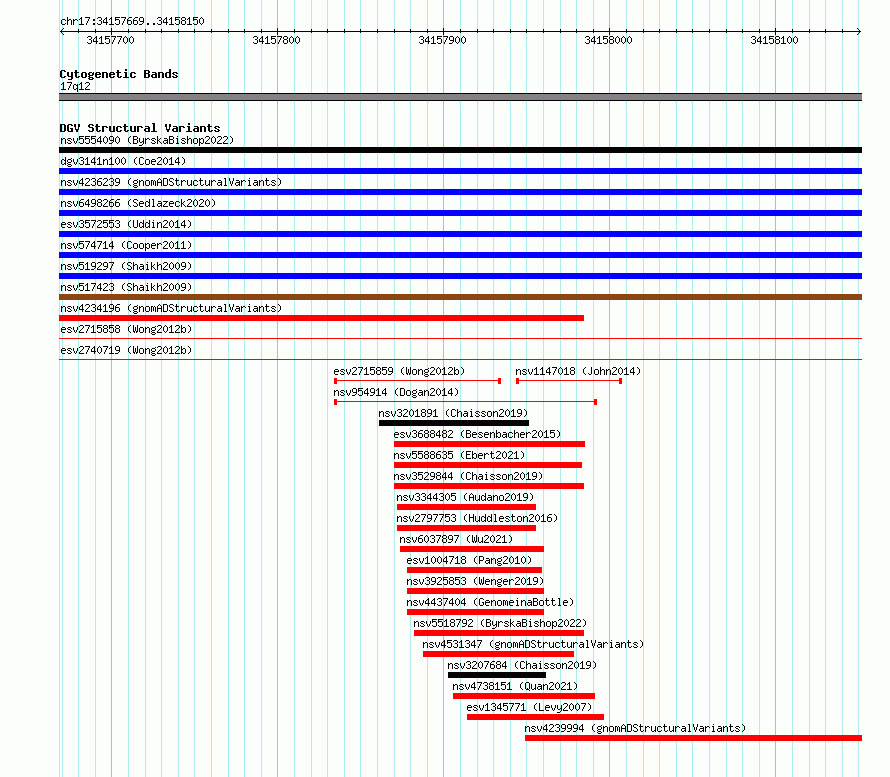Open the dgv3141n100 (Coe2014) variant
The height and width of the screenshot is (777, 890).
pos(123,161)
